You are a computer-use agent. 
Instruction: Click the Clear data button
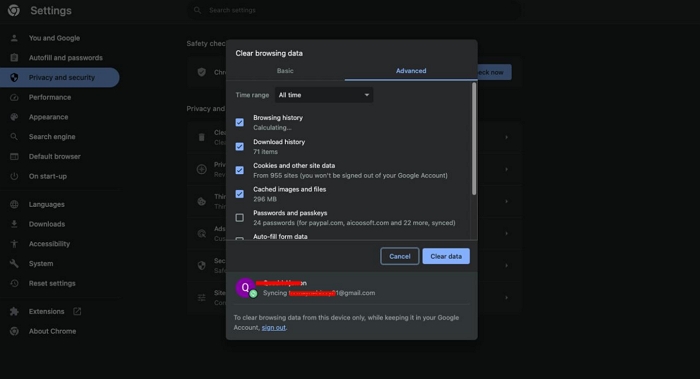446,256
